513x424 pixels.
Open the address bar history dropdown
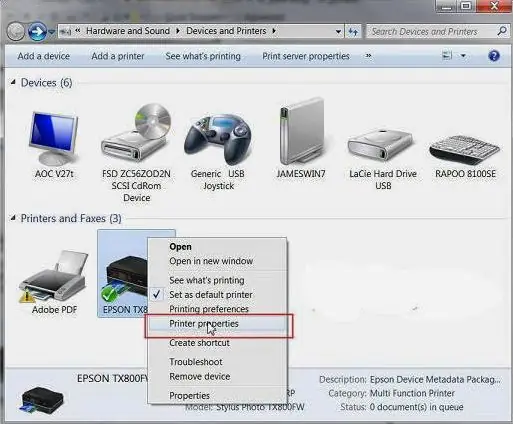pos(338,32)
